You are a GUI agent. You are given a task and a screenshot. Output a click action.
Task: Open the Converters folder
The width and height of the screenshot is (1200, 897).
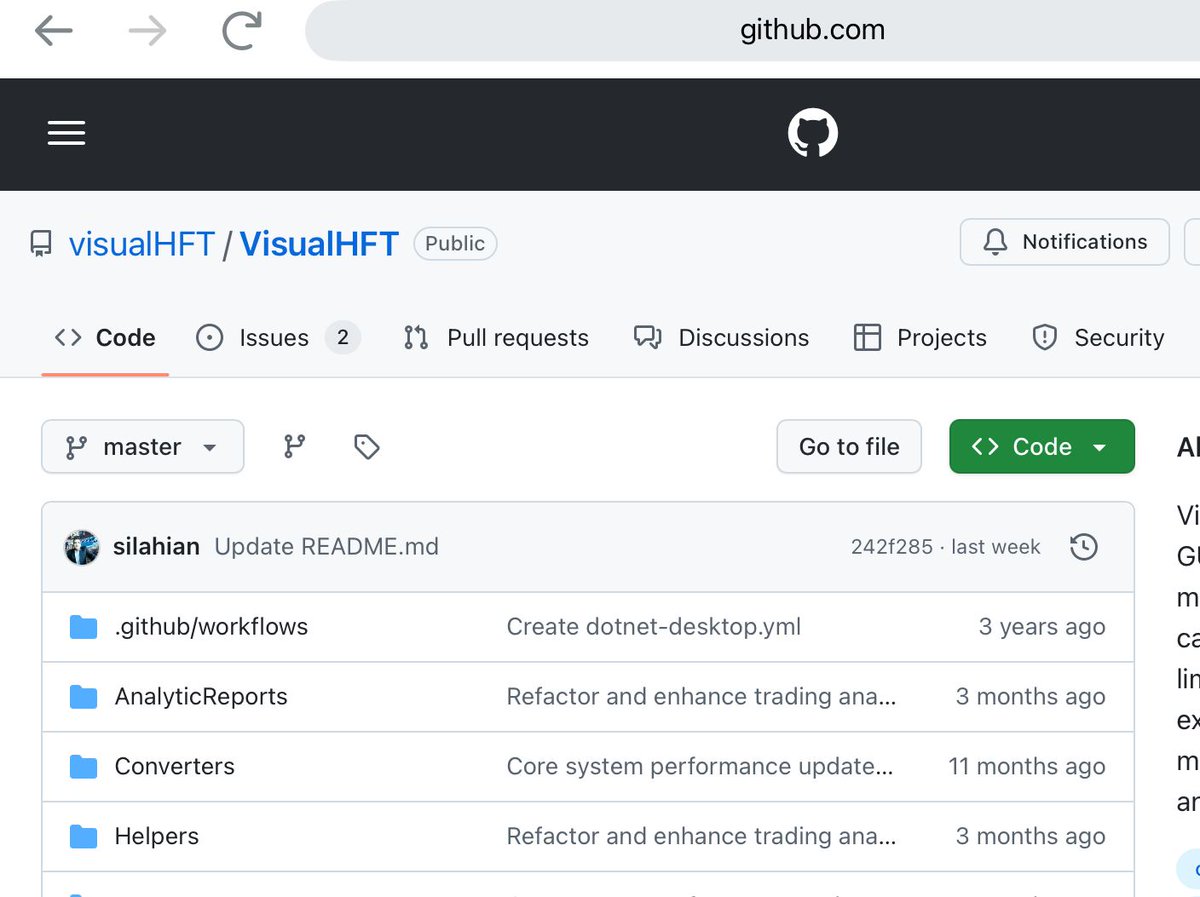pyautogui.click(x=175, y=766)
